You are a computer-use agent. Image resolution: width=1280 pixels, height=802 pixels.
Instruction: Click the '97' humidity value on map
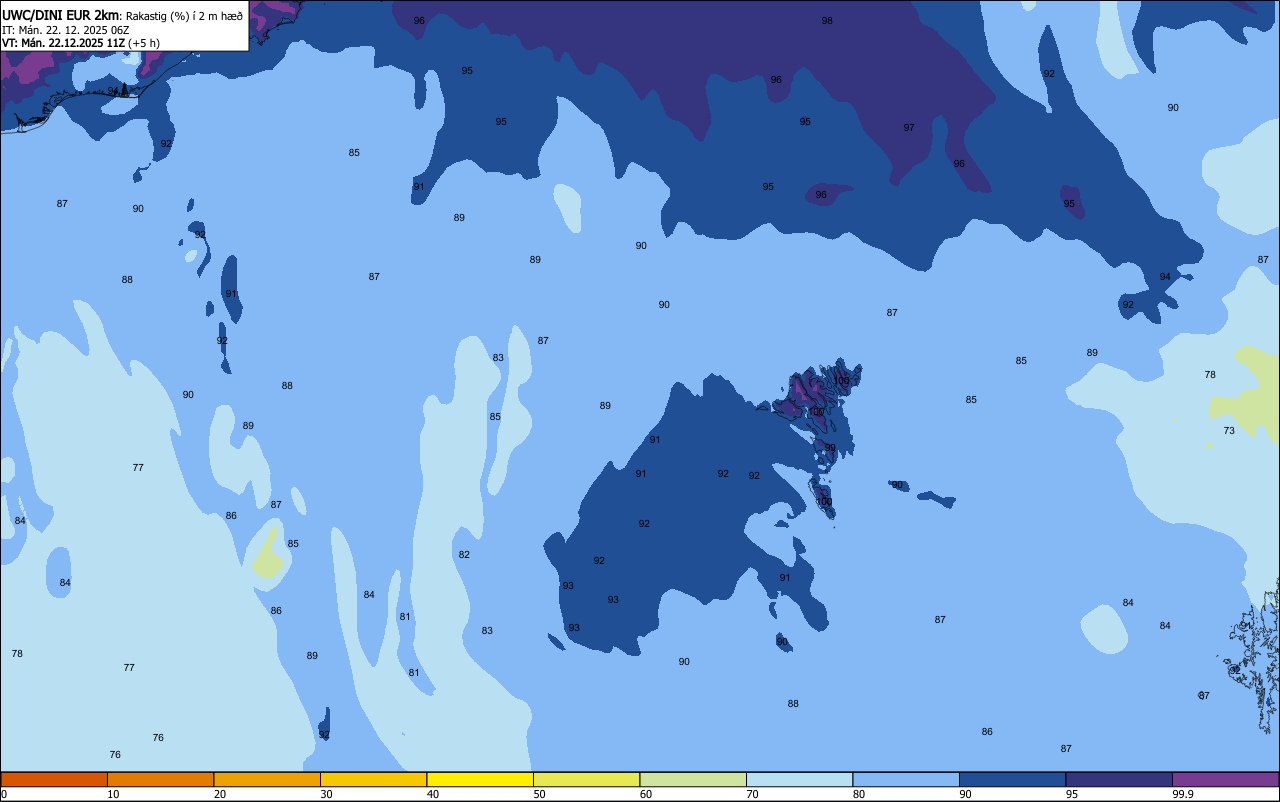(909, 127)
